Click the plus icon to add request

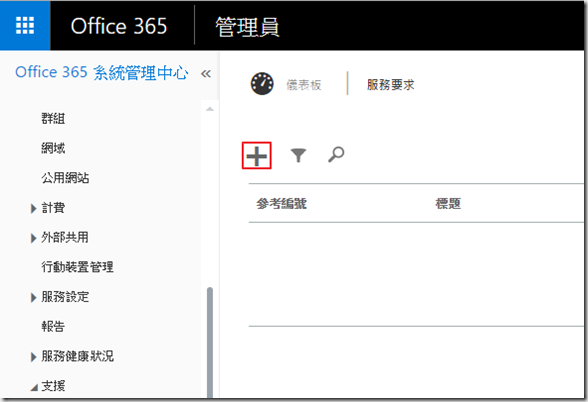(x=256, y=156)
